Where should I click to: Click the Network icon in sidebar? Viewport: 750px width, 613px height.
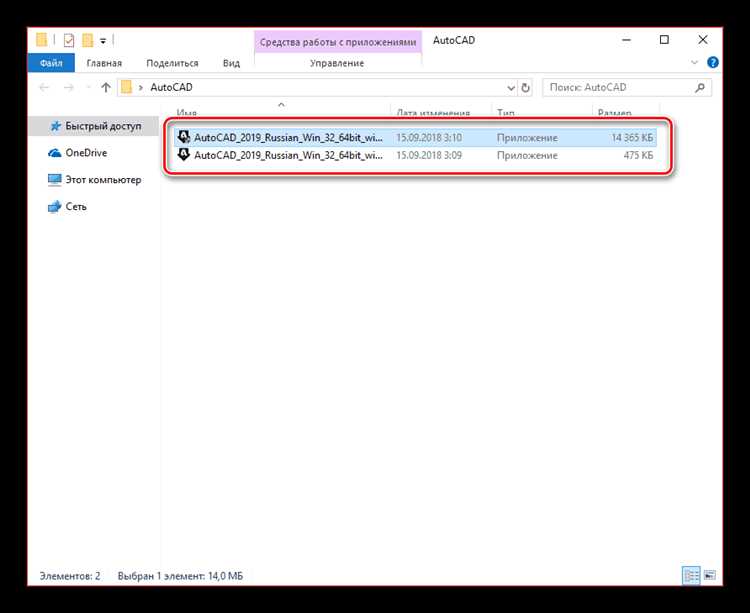click(x=55, y=207)
